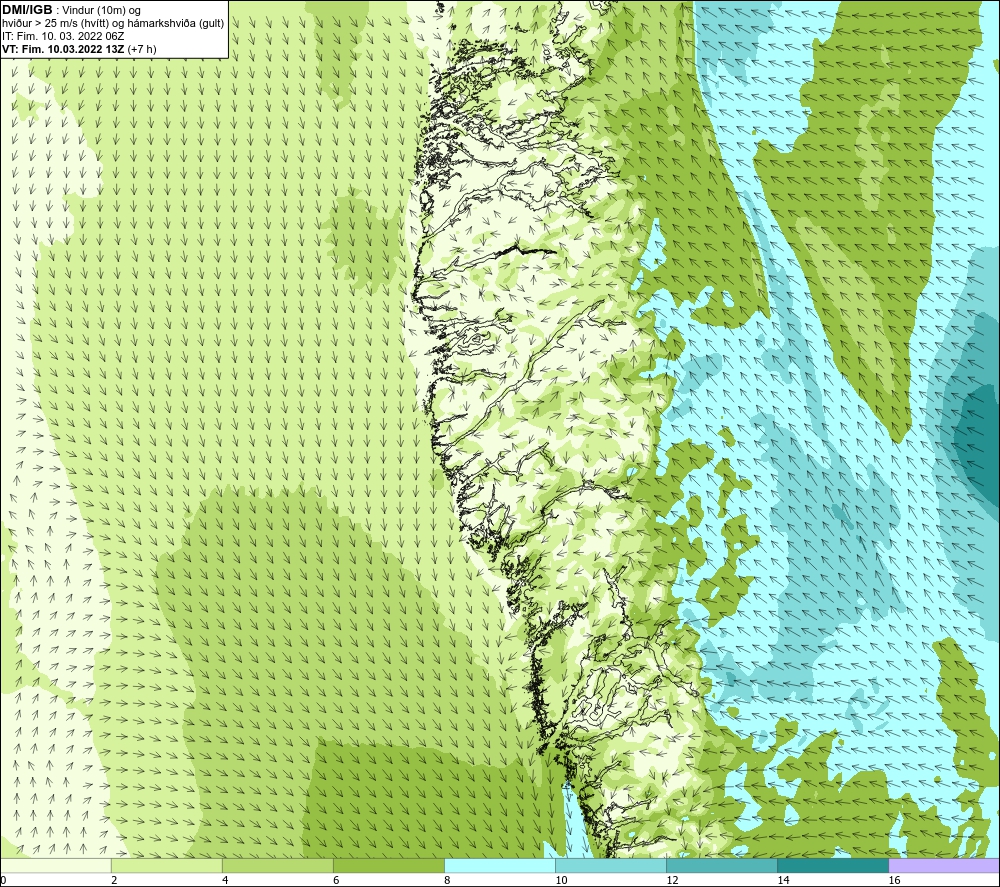Click legend label '8'
Image resolution: width=1000 pixels, height=887 pixels.
tap(447, 880)
